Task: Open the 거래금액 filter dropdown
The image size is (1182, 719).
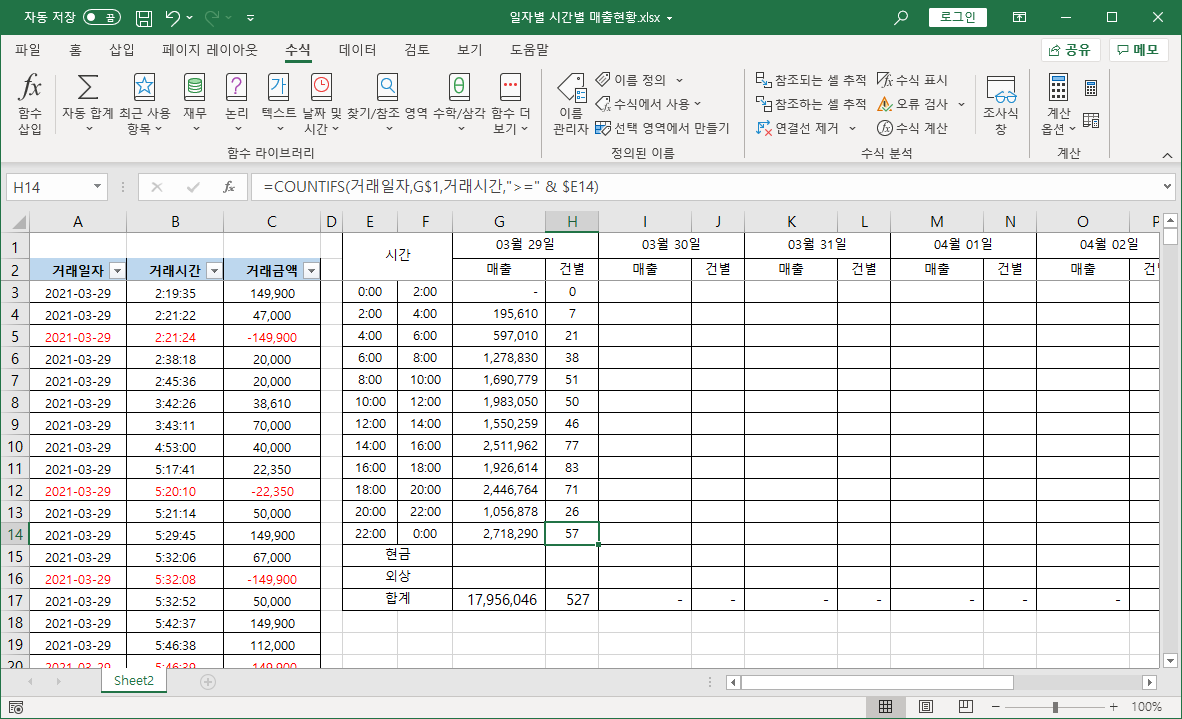Action: click(x=311, y=271)
